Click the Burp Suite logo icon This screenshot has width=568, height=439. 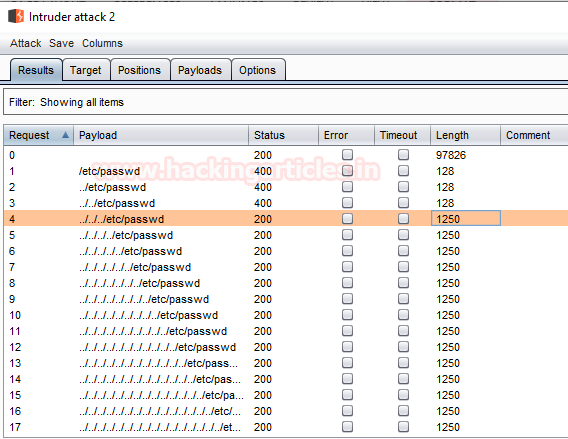coord(16,16)
